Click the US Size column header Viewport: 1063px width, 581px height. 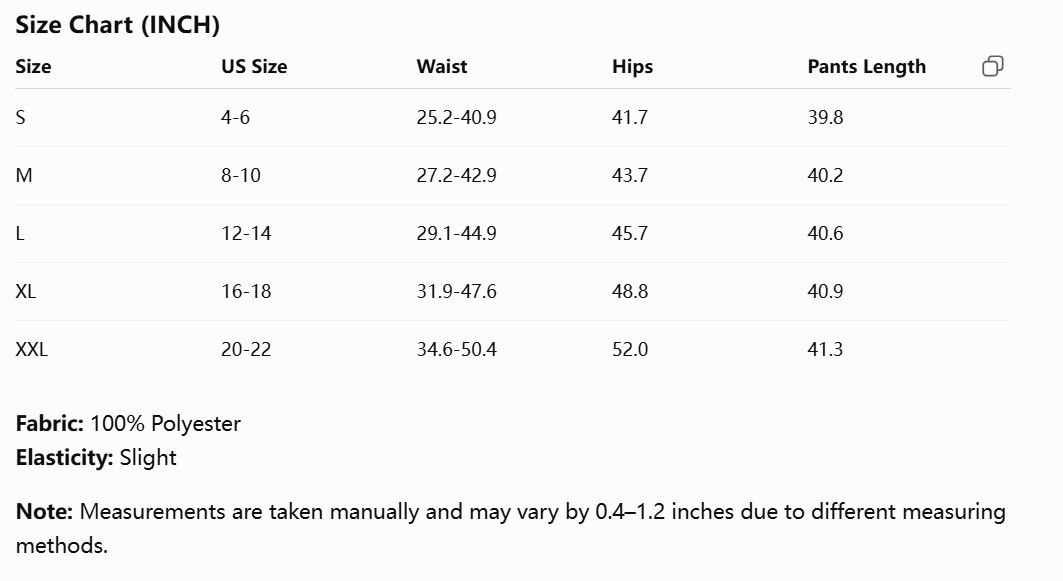(254, 66)
